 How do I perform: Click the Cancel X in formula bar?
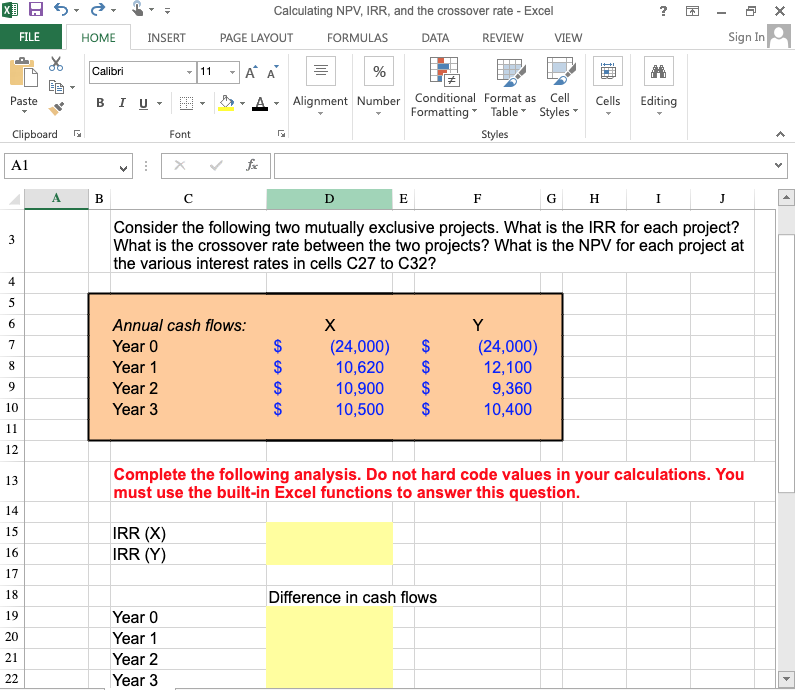[x=180, y=165]
